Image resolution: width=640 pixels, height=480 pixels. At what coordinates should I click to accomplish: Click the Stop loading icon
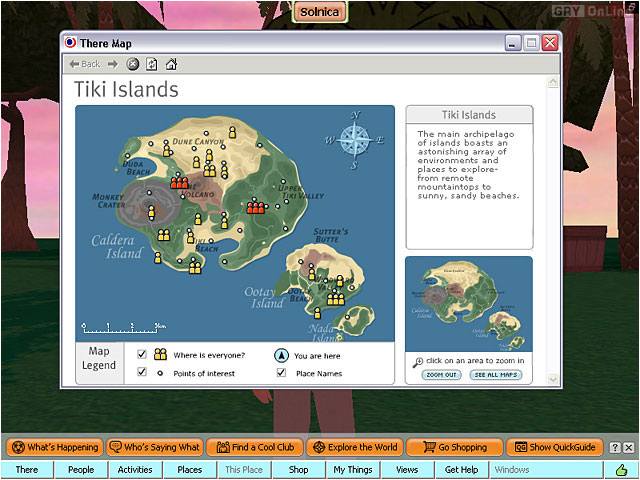(x=132, y=64)
